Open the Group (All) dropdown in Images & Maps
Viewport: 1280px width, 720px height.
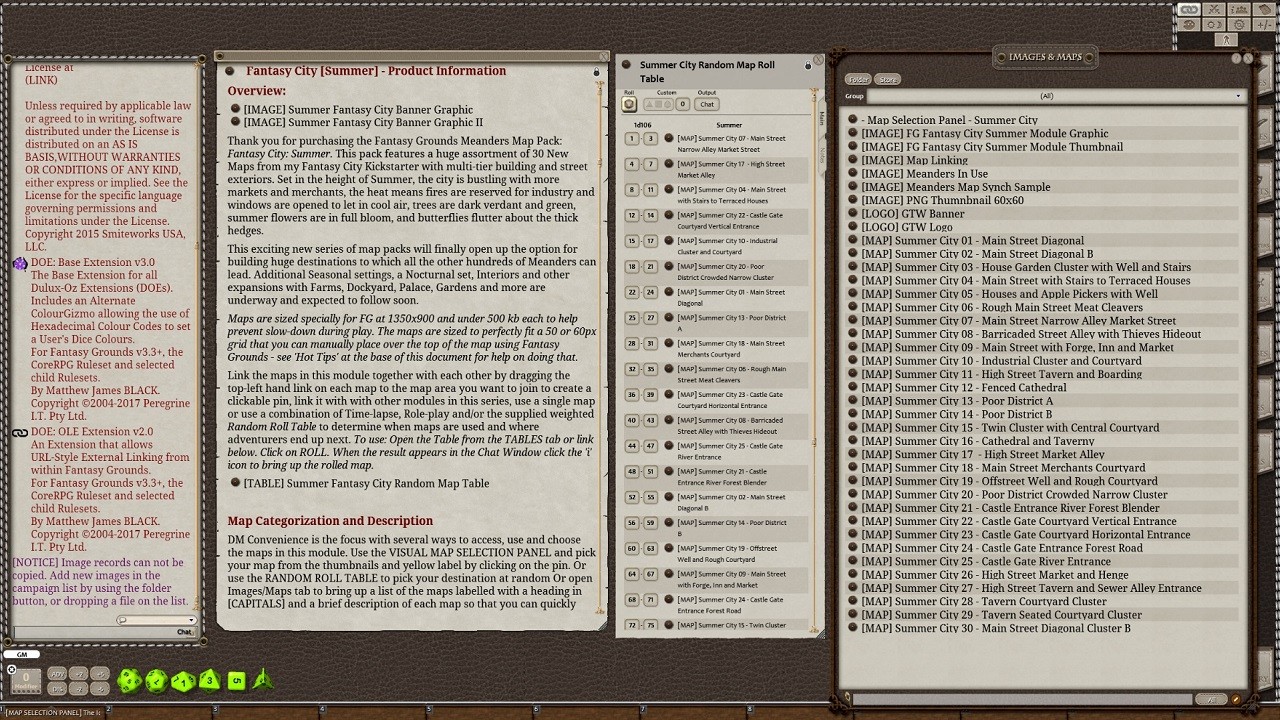point(1044,95)
